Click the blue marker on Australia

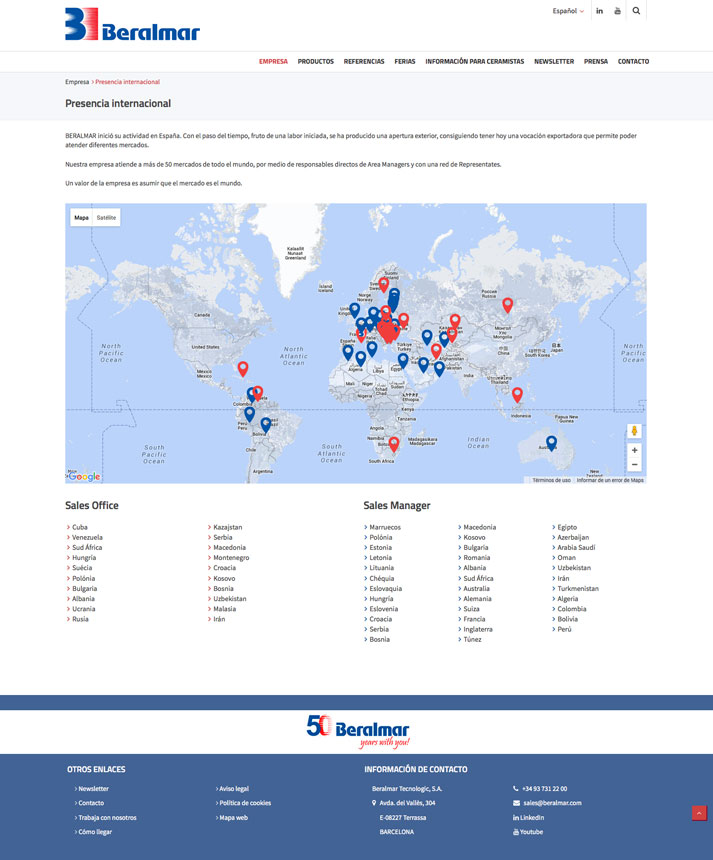[x=551, y=443]
